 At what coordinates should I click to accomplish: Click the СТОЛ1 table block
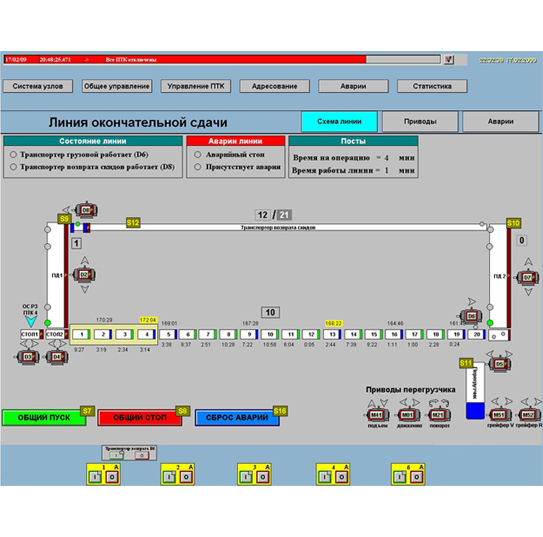click(x=32, y=334)
